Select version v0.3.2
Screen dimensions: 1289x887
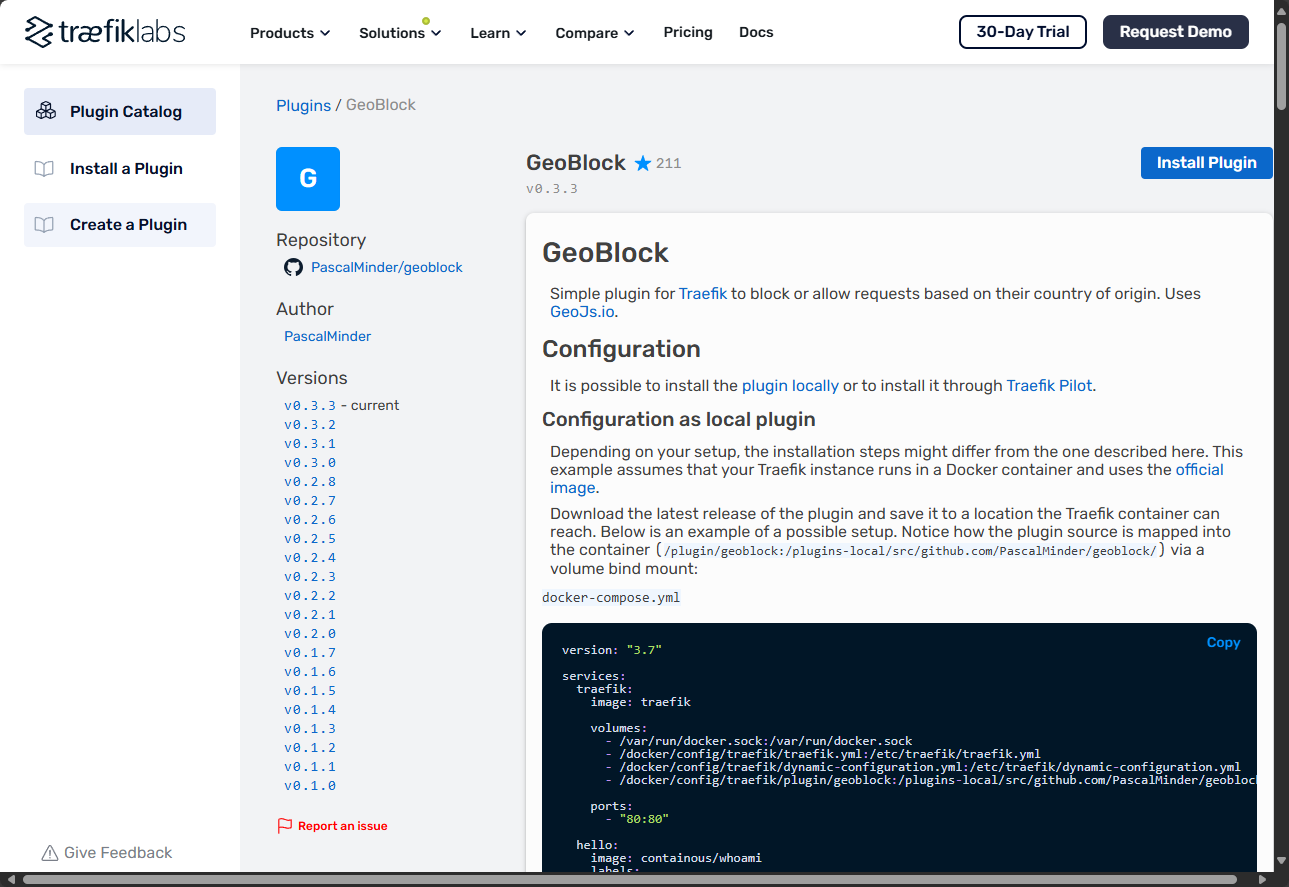pos(310,424)
